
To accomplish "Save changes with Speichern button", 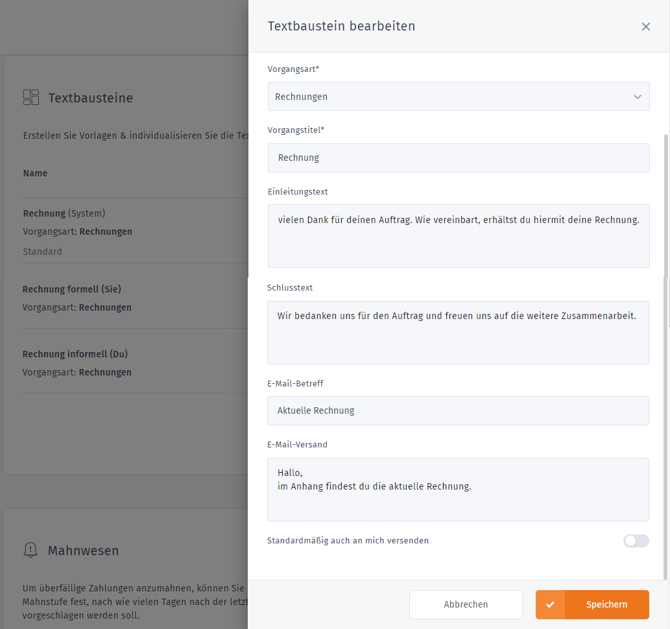I will coord(592,604).
